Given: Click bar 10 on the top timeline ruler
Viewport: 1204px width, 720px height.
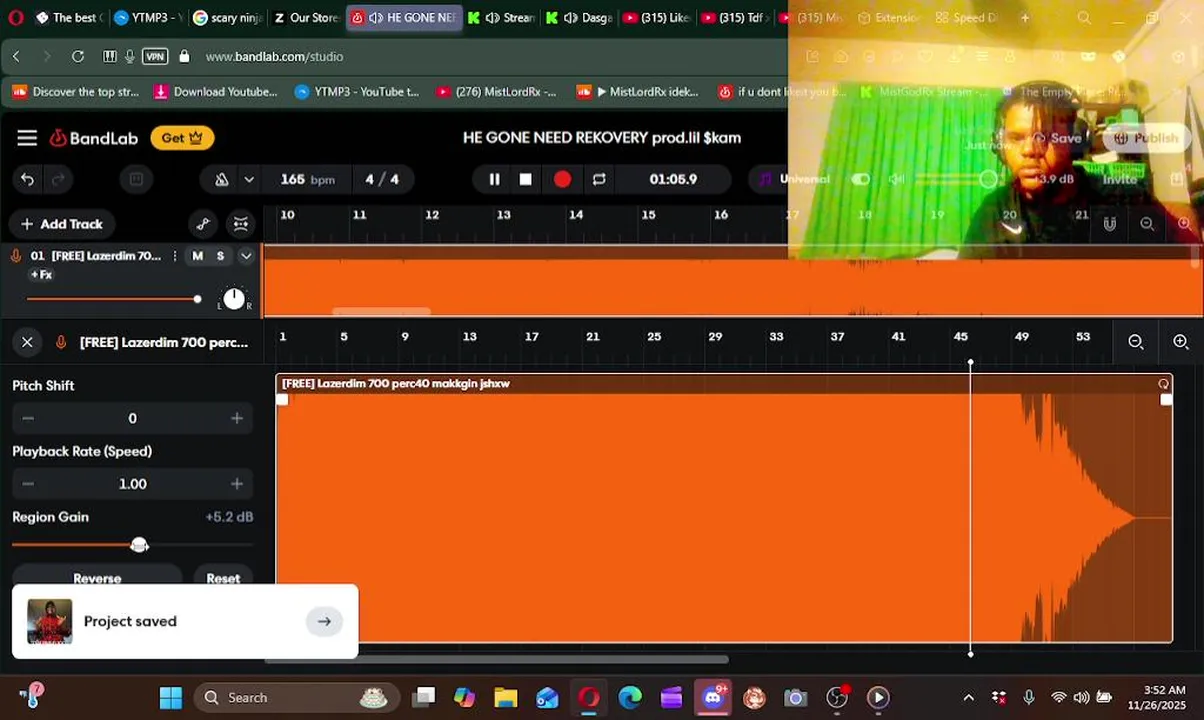Looking at the screenshot, I should [x=287, y=215].
